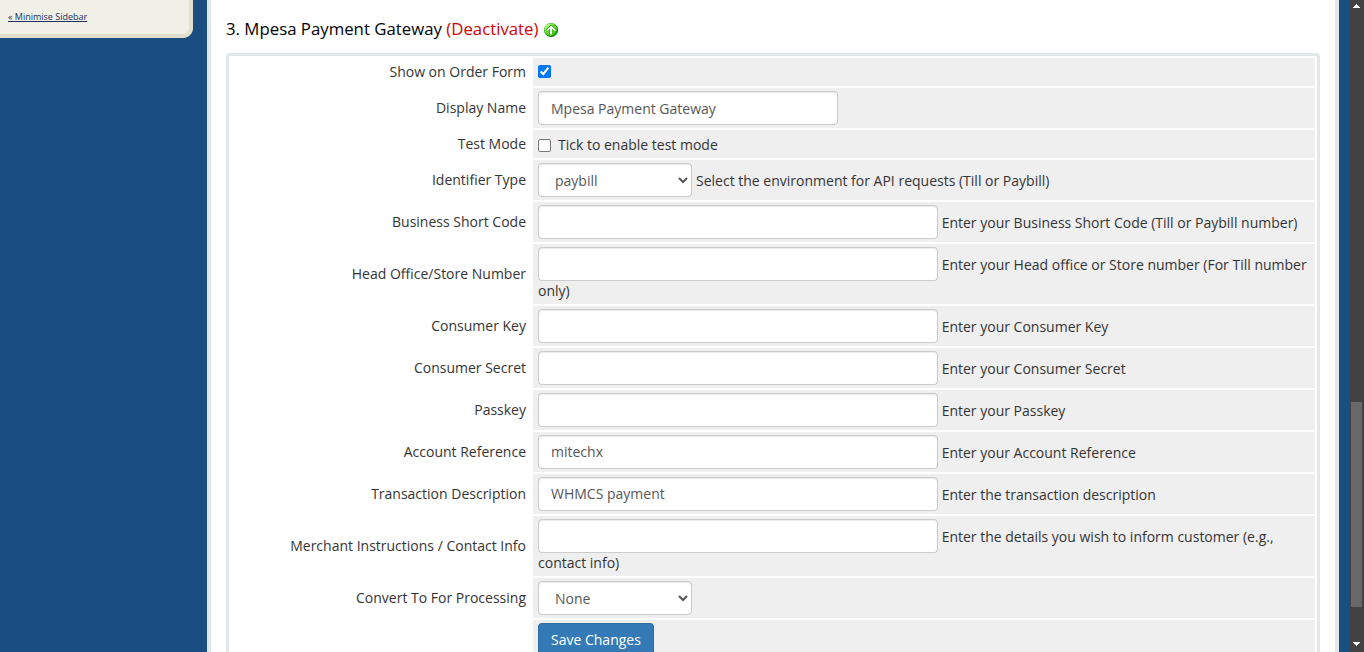Click the Business Short Code field
Viewport: 1364px width, 652px height.
coord(738,222)
